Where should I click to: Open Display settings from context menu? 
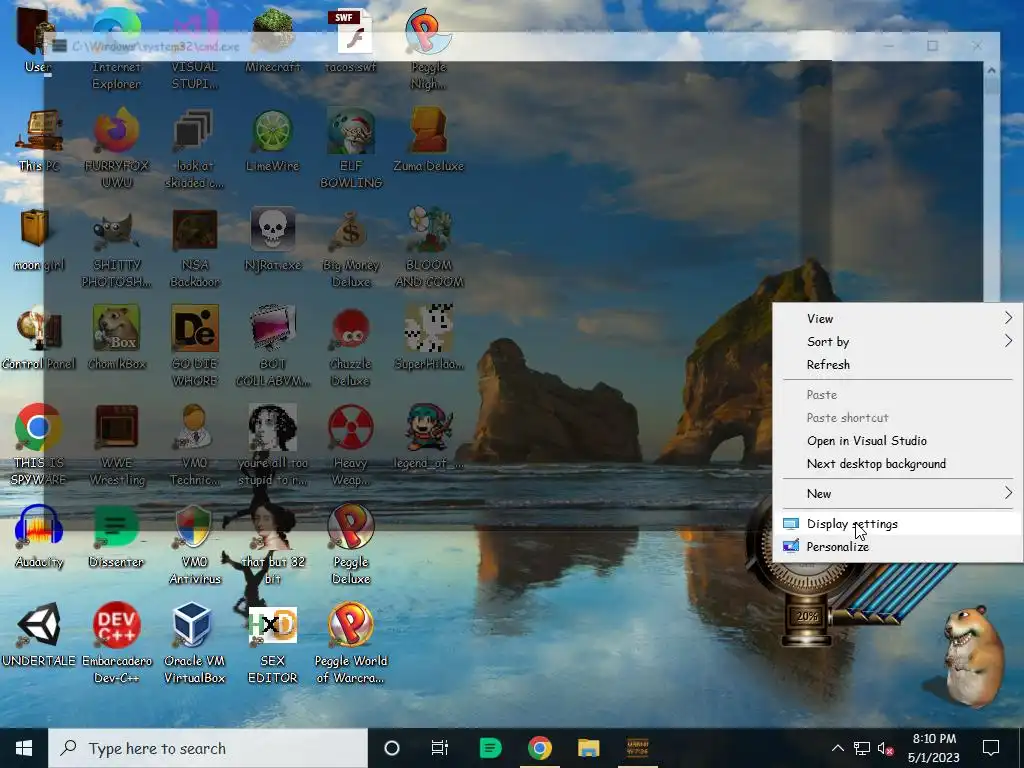tap(898, 523)
